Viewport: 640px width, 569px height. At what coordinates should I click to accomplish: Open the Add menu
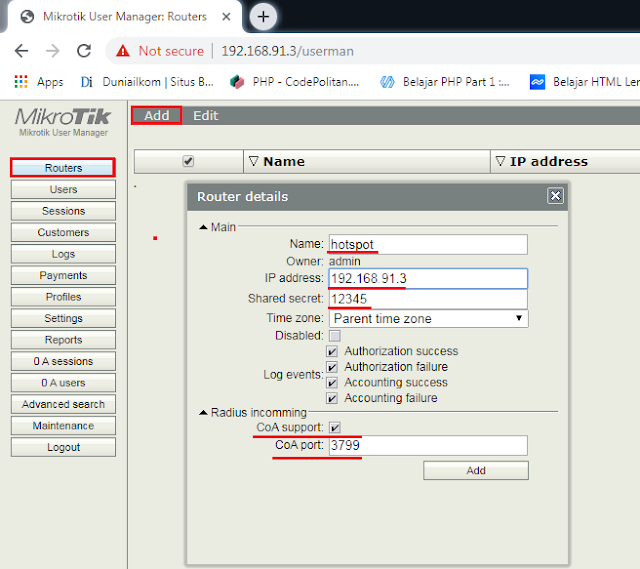coord(156,116)
